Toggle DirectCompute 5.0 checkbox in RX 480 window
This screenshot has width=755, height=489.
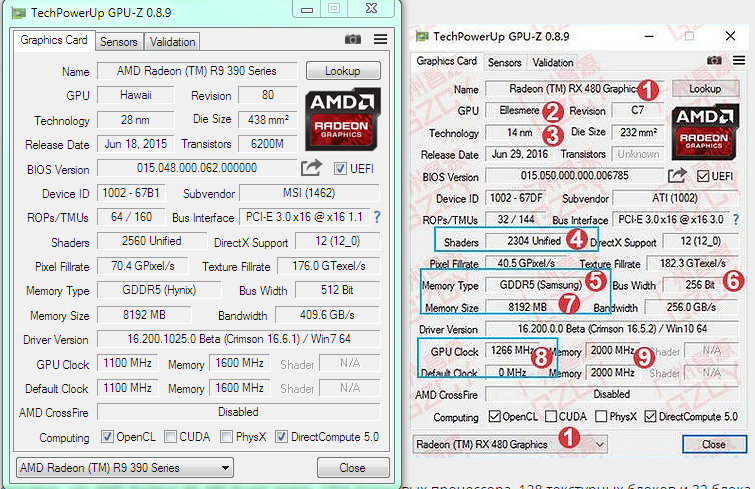651,416
